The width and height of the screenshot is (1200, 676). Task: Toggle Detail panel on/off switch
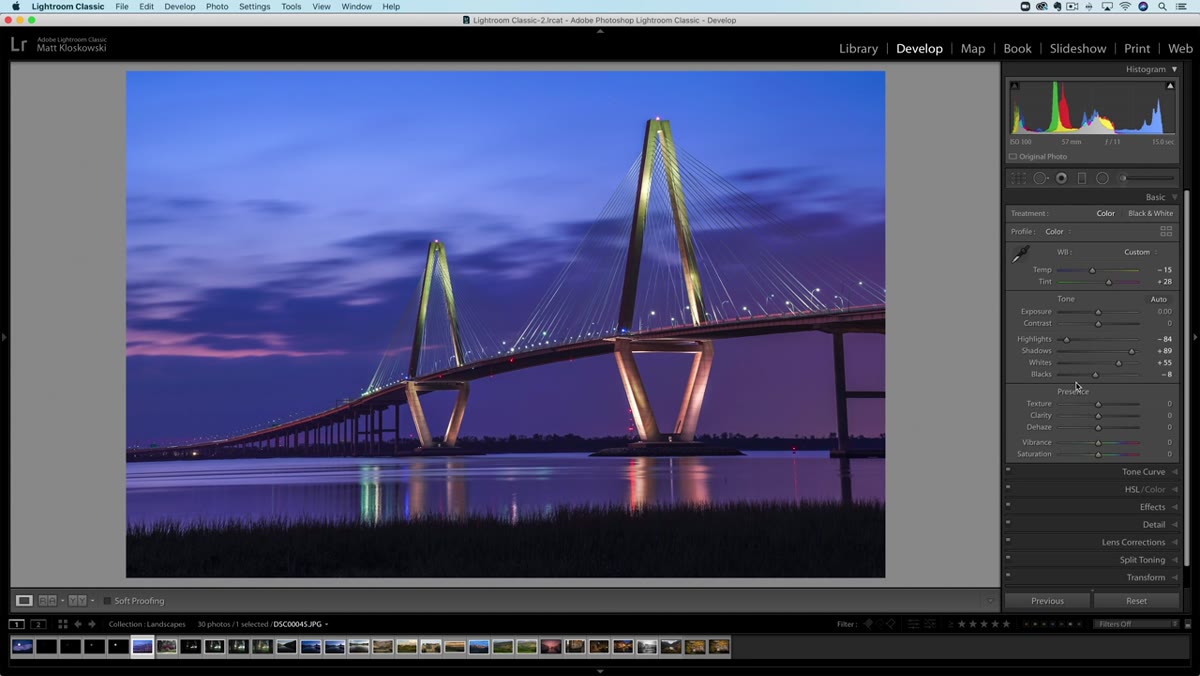[x=1008, y=523]
